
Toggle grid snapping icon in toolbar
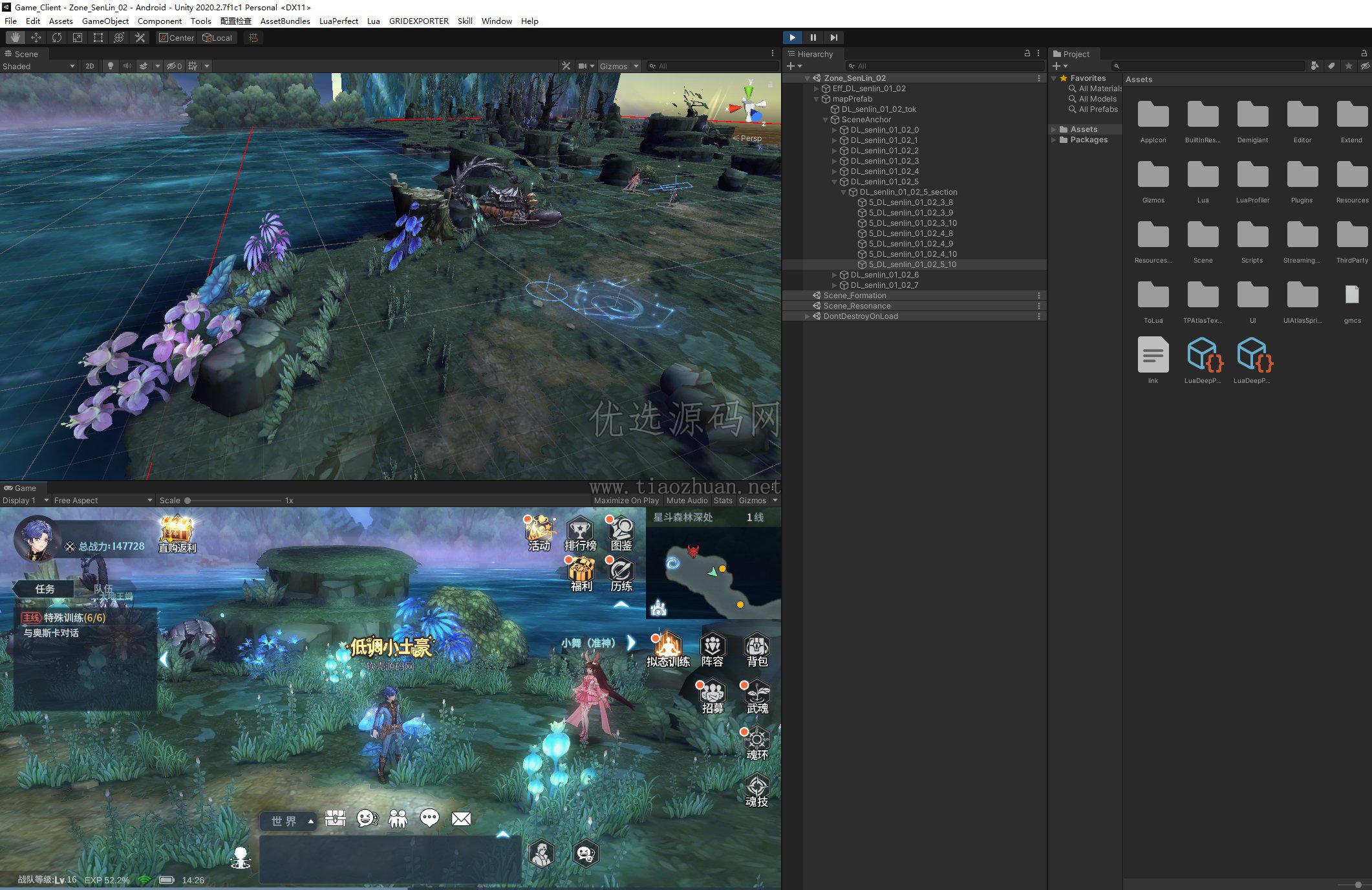coord(253,38)
